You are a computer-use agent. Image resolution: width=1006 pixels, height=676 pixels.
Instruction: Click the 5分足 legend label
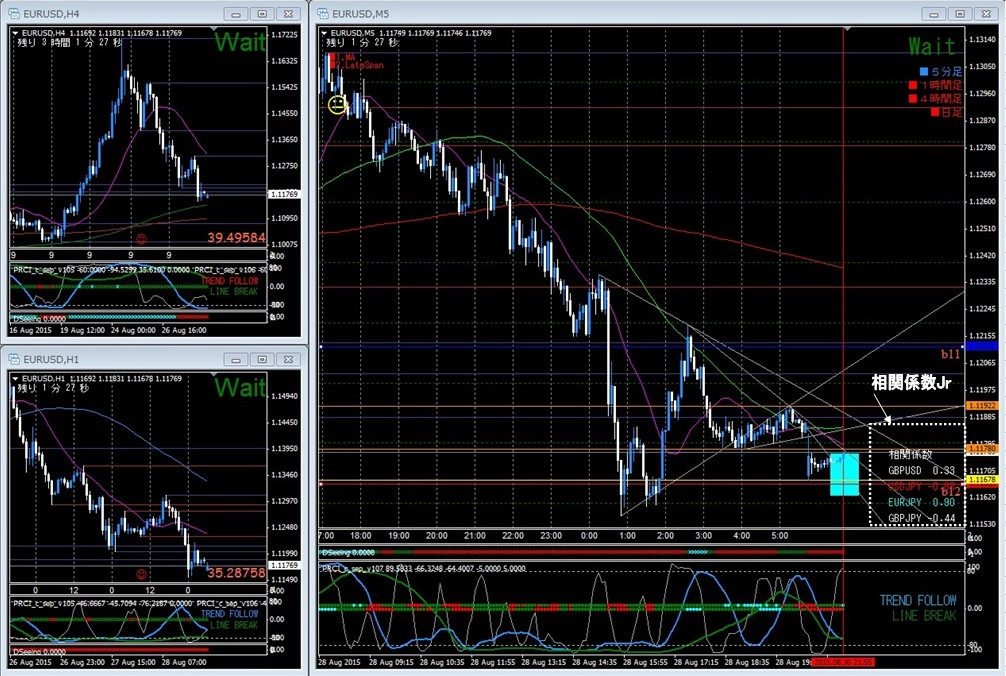click(946, 71)
